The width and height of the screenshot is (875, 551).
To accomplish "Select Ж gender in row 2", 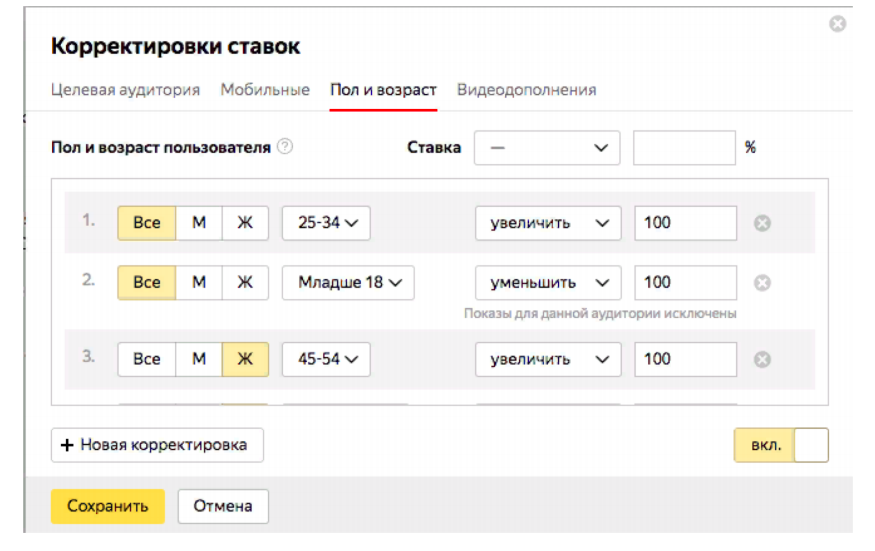I will click(x=245, y=283).
